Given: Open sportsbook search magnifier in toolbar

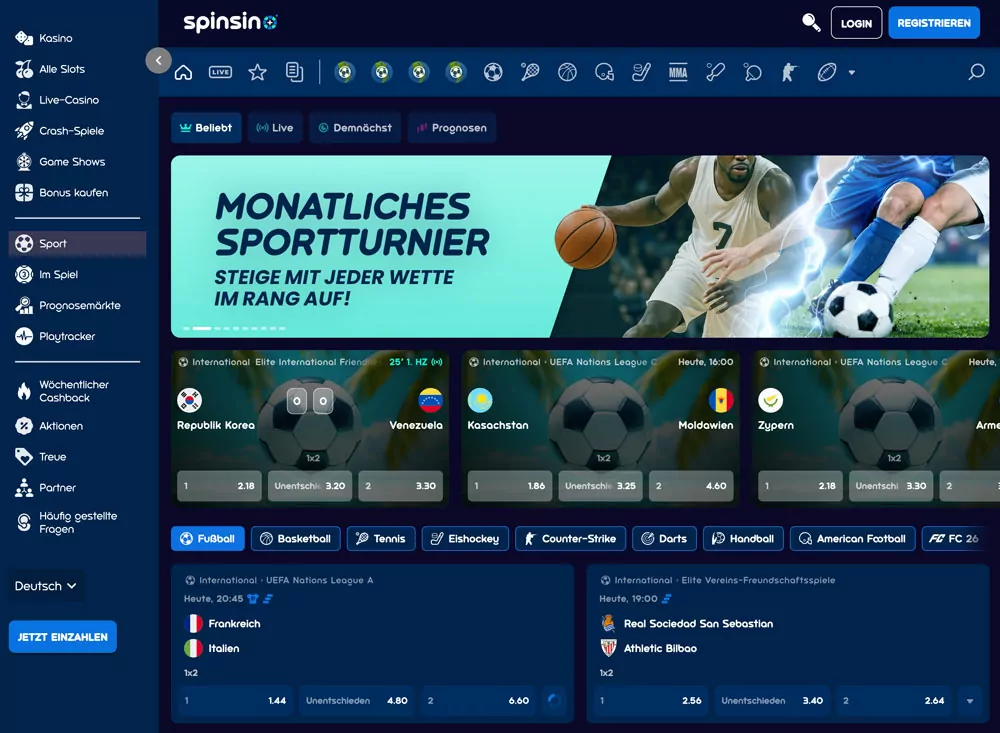Looking at the screenshot, I should [x=976, y=72].
